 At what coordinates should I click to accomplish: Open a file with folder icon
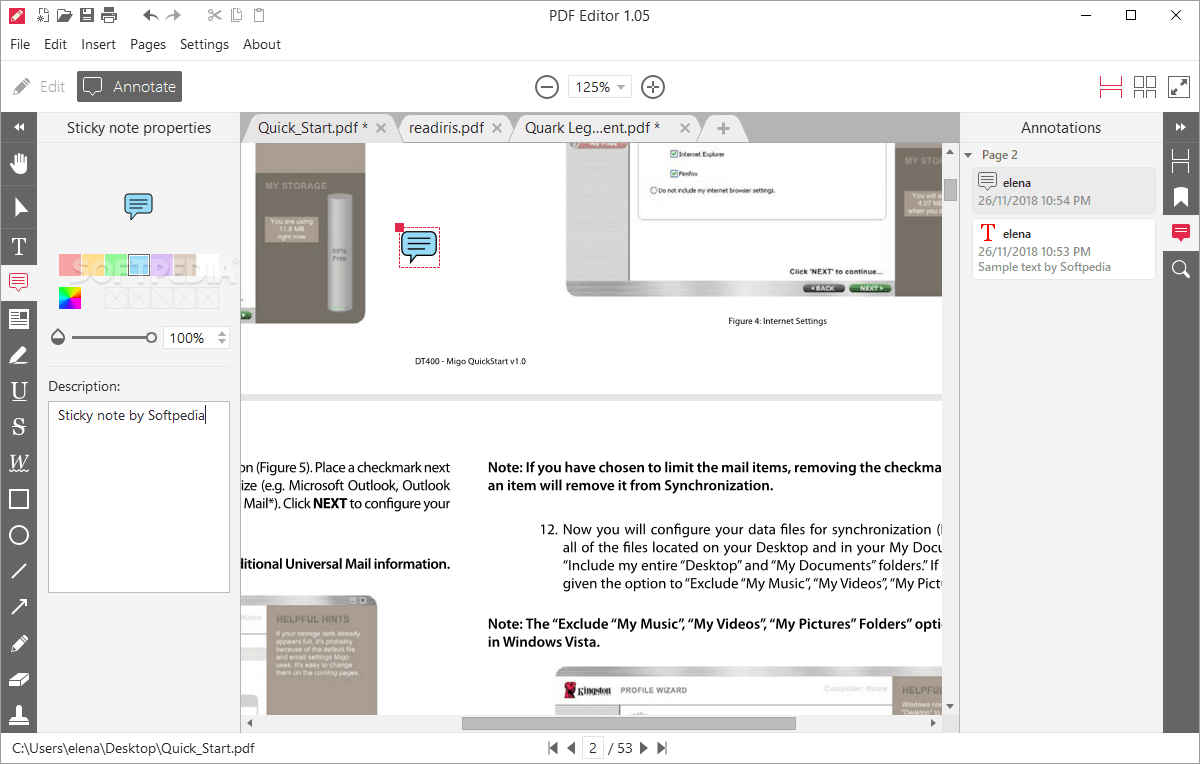(64, 15)
